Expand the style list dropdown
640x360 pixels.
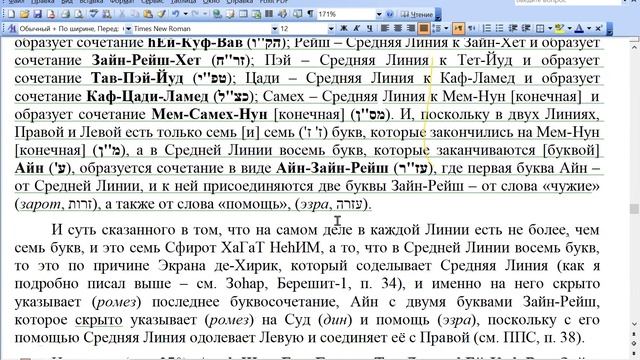[128, 29]
